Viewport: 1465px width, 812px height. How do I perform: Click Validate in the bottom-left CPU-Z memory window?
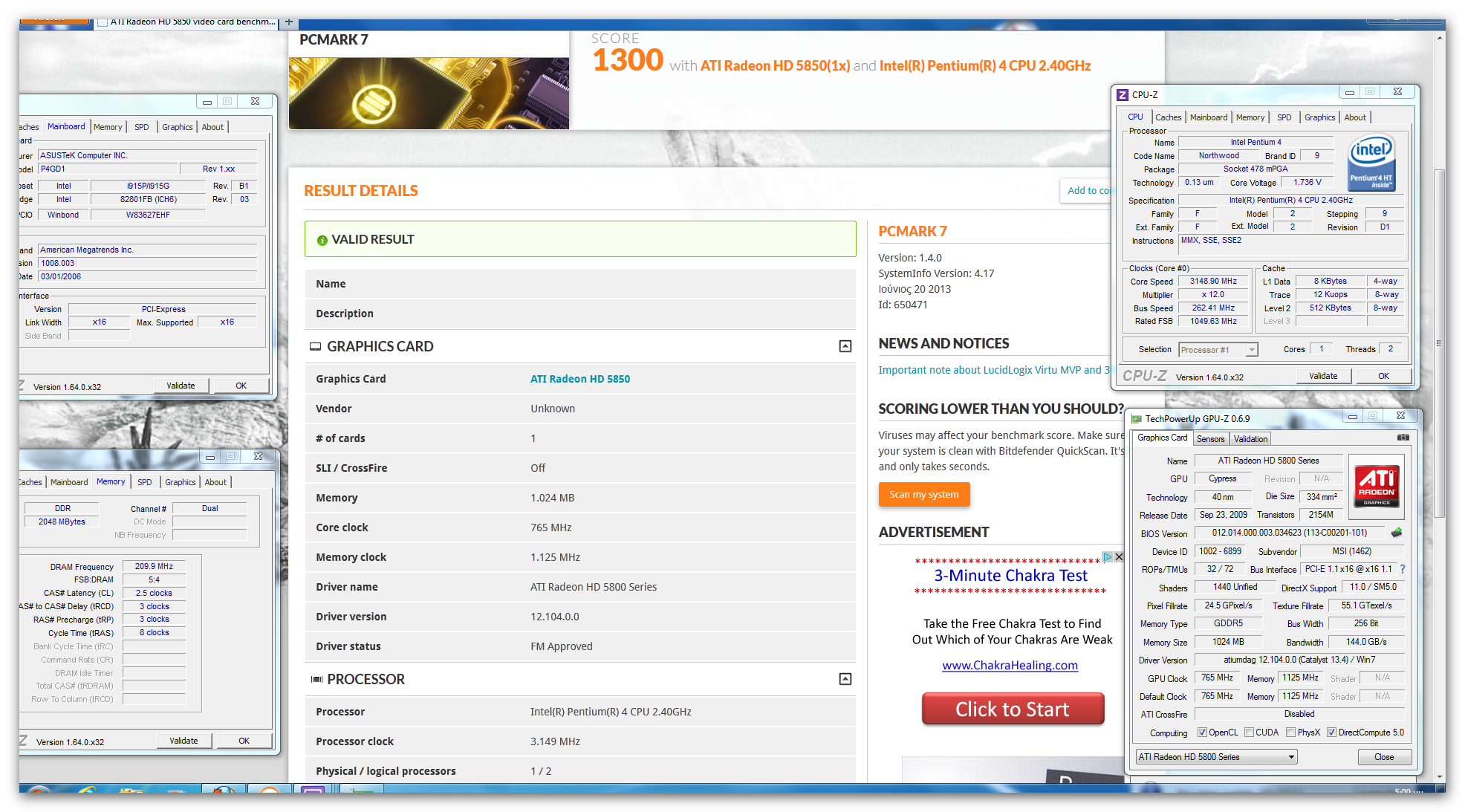point(183,741)
